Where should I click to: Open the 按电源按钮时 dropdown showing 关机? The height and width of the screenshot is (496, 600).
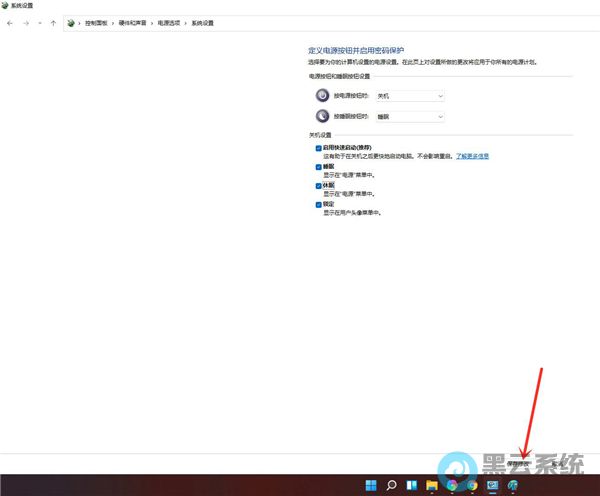pos(409,96)
